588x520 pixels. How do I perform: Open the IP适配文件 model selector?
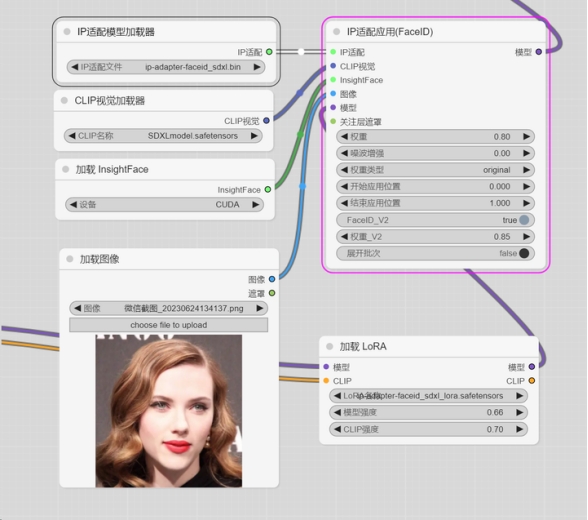(x=166, y=67)
